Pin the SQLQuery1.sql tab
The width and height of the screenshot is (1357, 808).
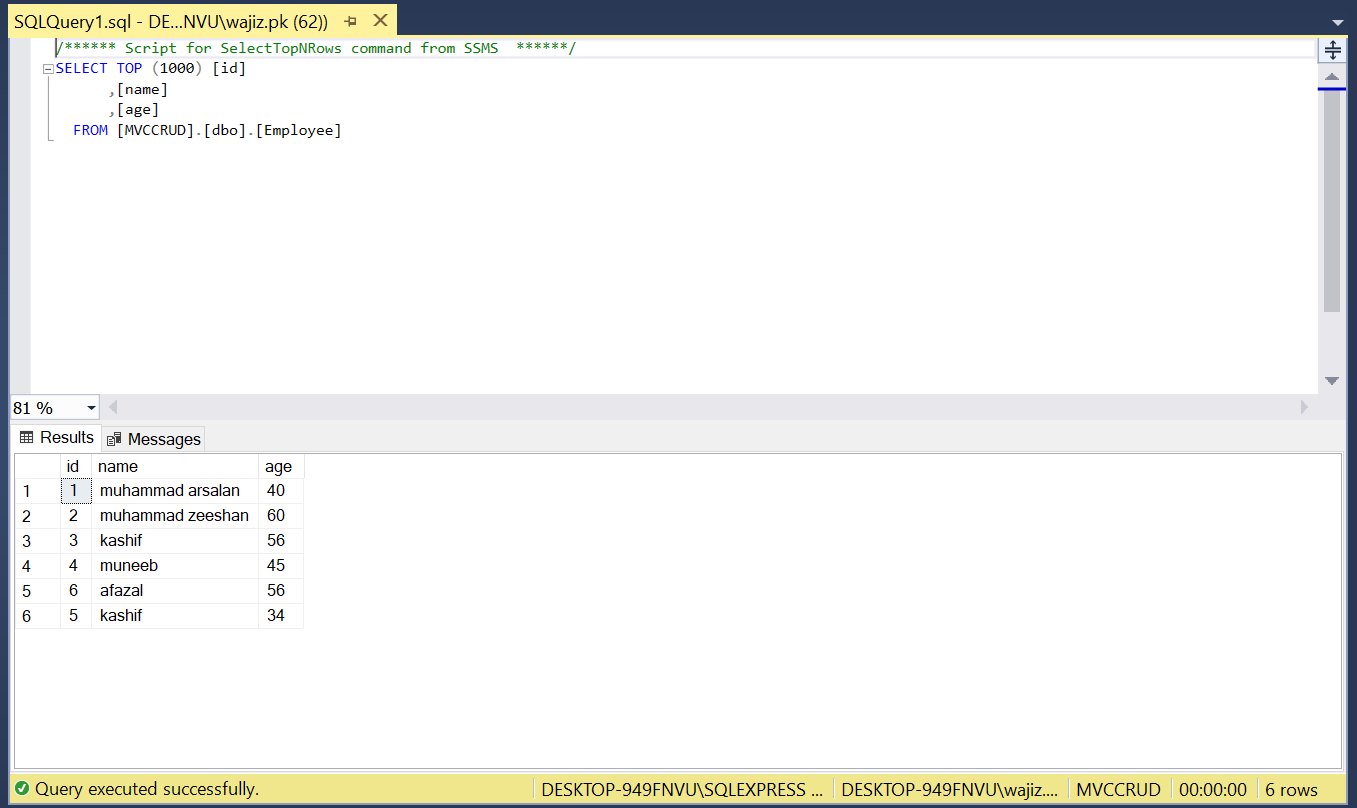point(350,21)
